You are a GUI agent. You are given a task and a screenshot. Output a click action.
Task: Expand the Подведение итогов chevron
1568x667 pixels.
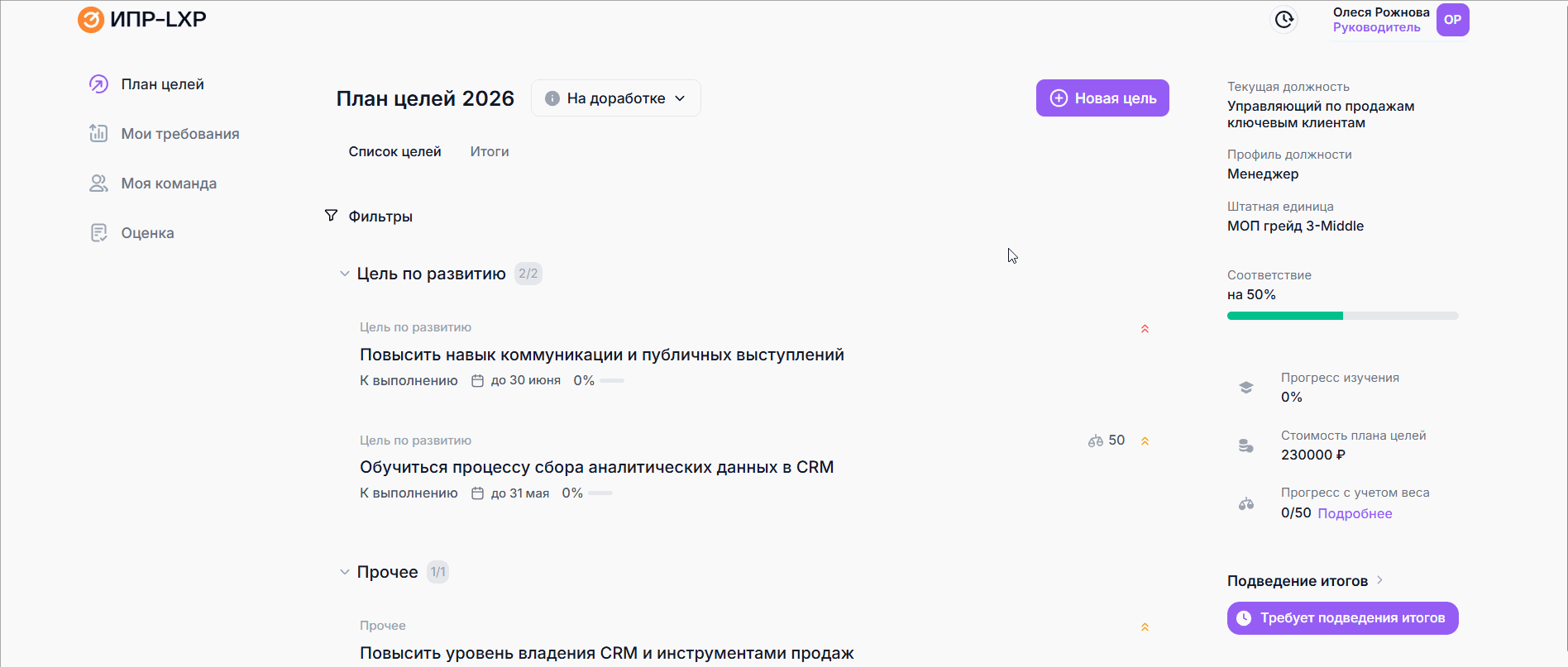(x=1379, y=580)
